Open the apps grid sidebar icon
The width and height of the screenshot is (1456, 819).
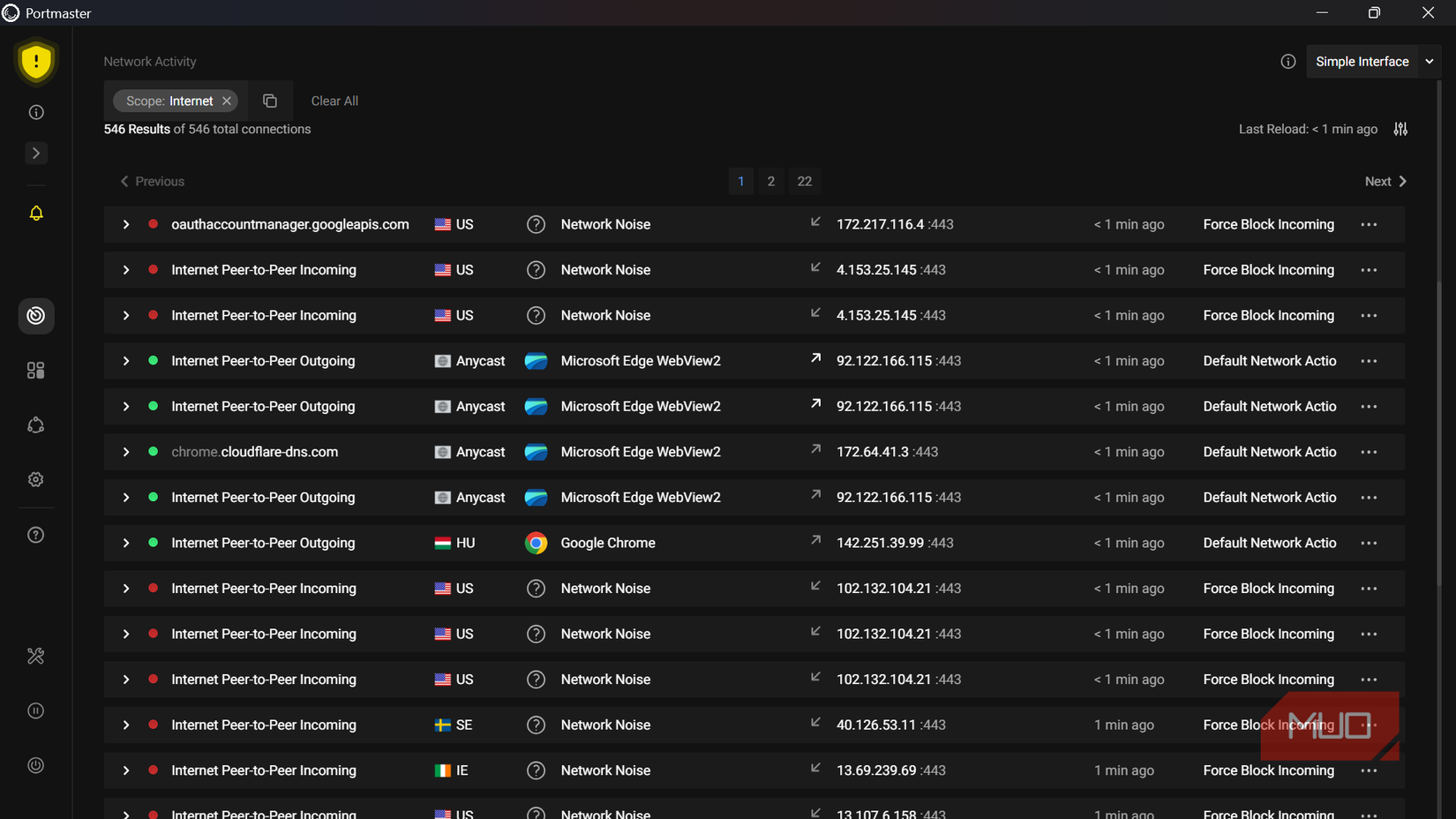[36, 371]
